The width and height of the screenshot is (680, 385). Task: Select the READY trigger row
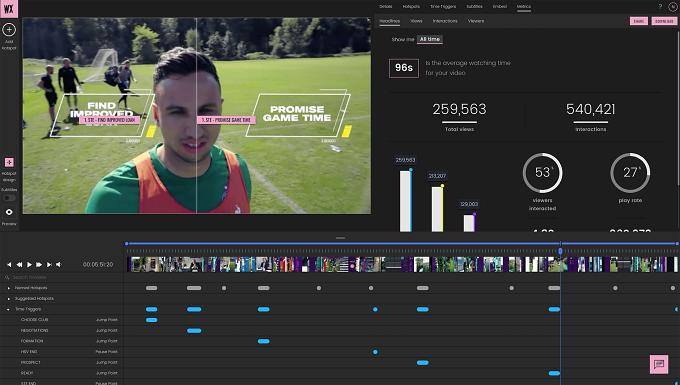click(62, 373)
